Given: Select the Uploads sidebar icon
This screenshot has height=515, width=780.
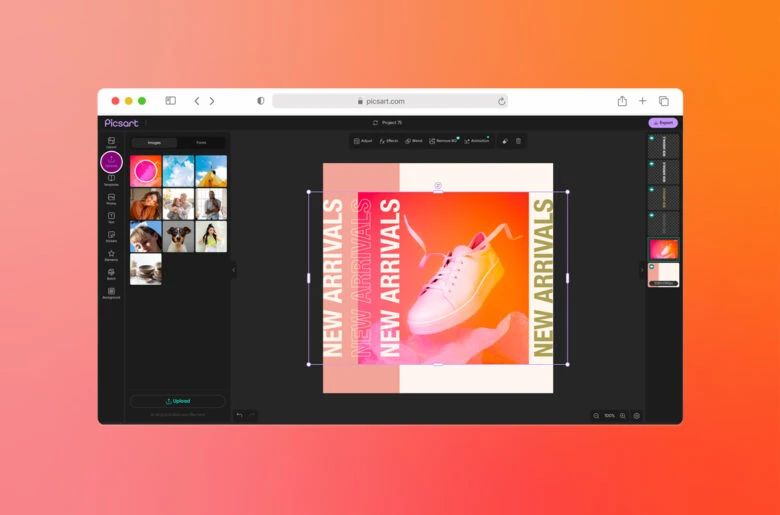Looking at the screenshot, I should tap(111, 161).
